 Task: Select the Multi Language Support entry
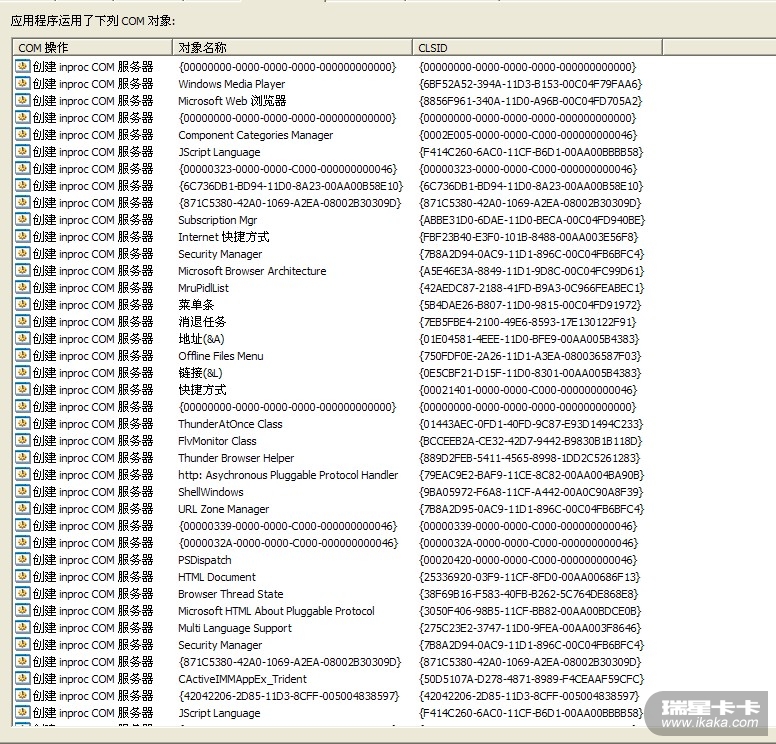235,628
